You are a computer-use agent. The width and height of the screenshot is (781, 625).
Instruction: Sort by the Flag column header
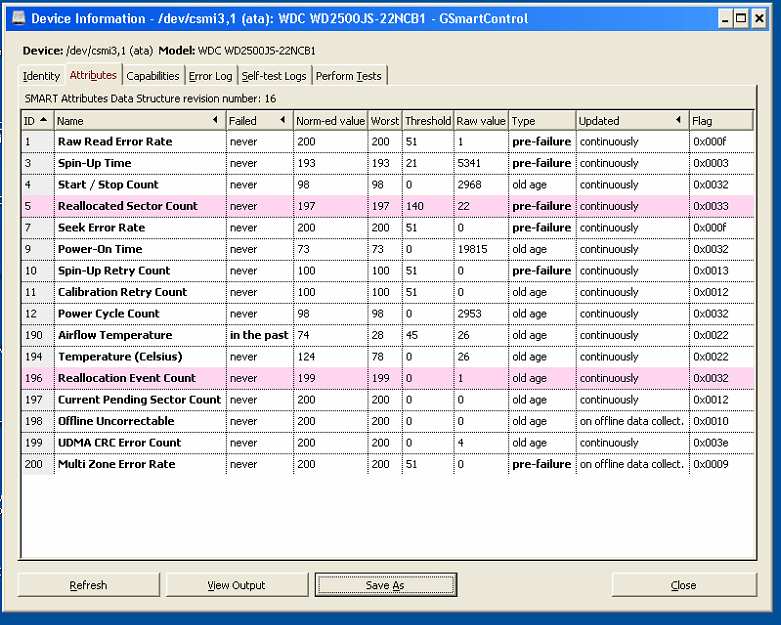coord(721,121)
